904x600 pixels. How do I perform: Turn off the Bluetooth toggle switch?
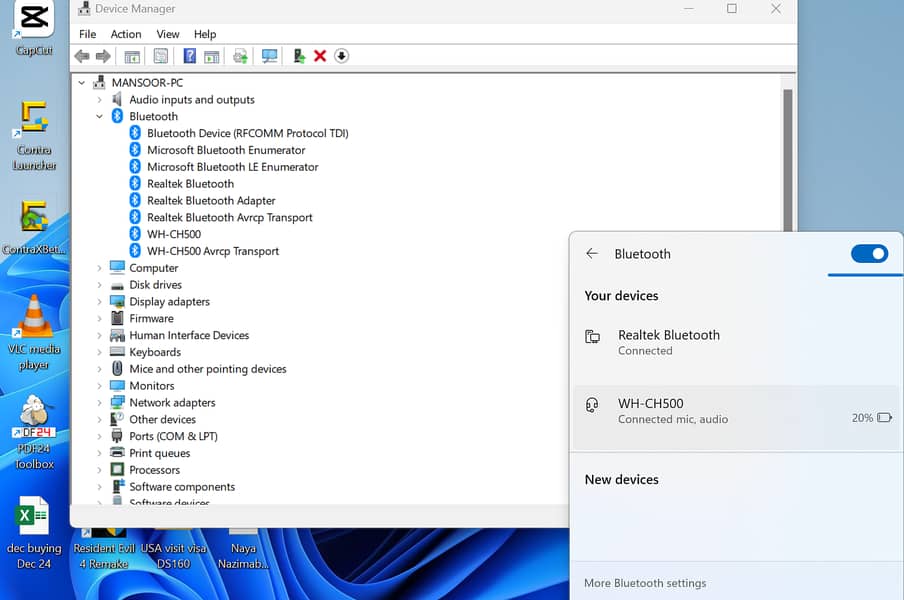(x=869, y=254)
